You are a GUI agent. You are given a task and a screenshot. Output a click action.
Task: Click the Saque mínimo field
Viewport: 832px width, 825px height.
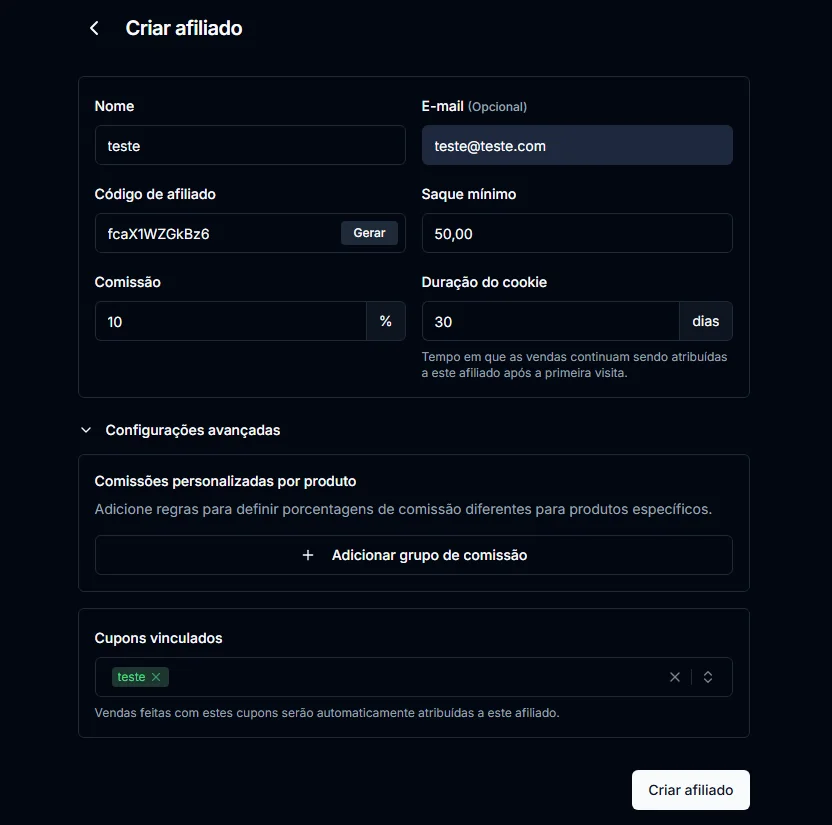(x=577, y=233)
